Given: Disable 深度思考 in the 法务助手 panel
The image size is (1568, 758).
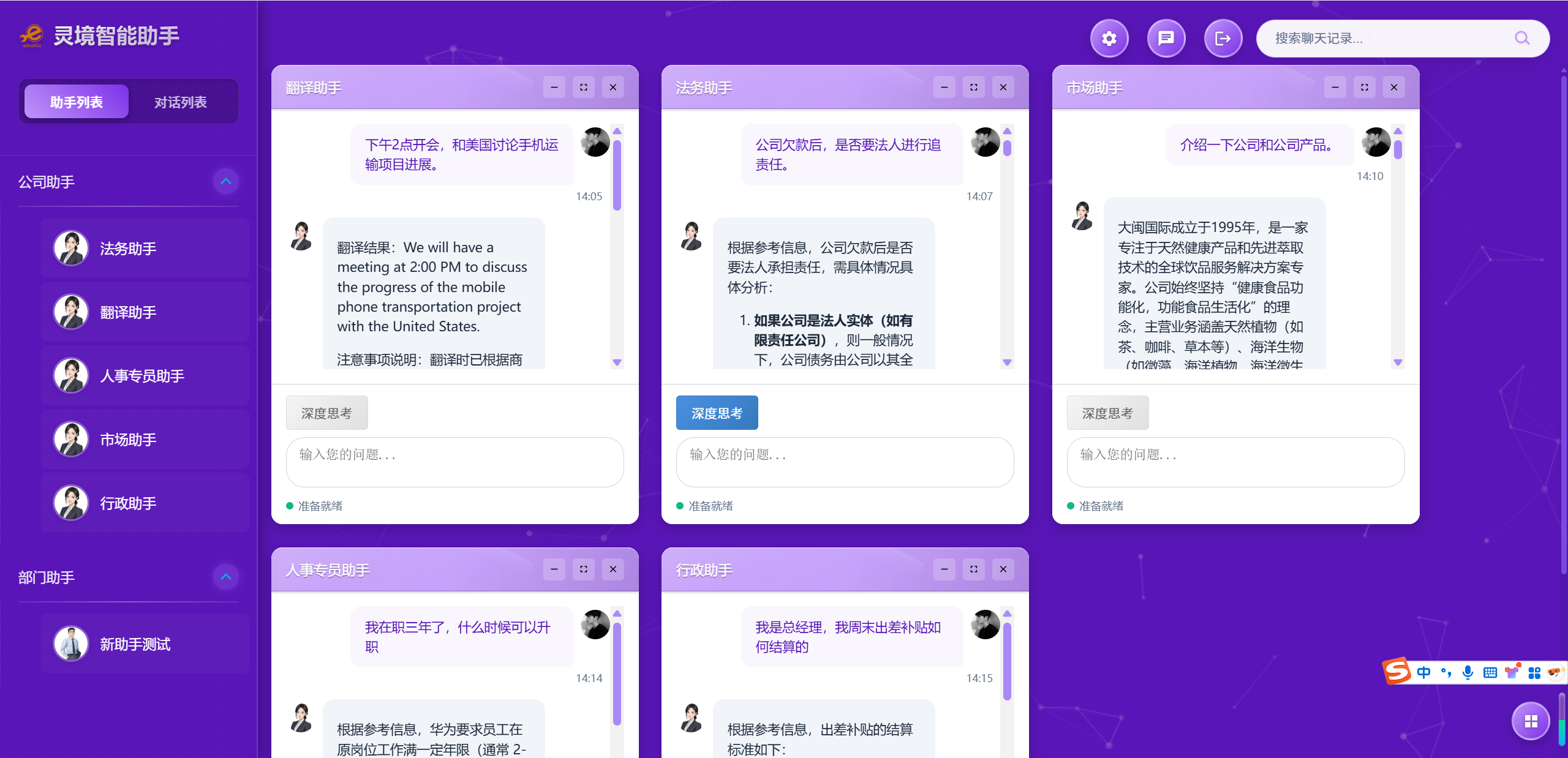Looking at the screenshot, I should pyautogui.click(x=717, y=413).
